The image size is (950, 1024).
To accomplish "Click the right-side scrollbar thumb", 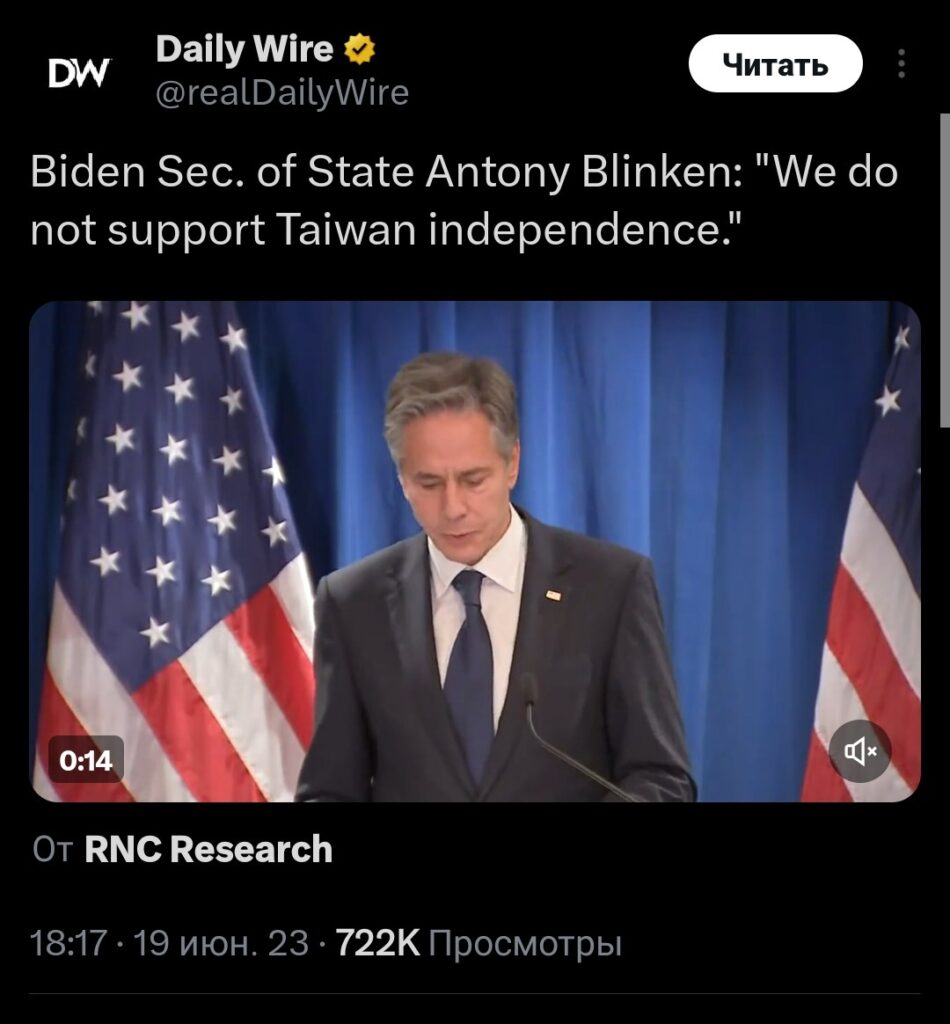I will coord(945,270).
